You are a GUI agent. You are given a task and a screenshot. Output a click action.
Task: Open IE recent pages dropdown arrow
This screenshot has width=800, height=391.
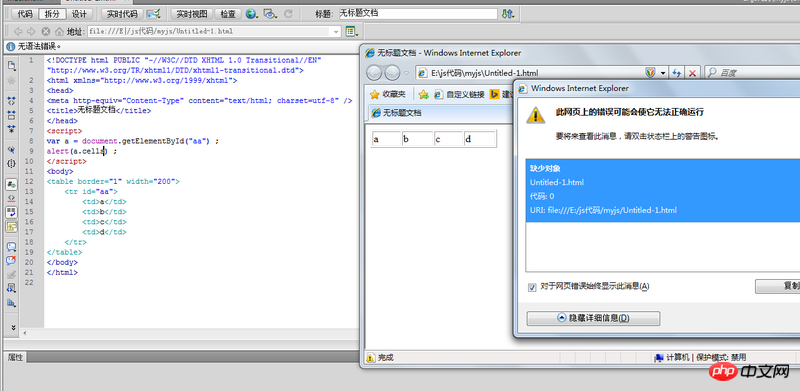tap(407, 74)
